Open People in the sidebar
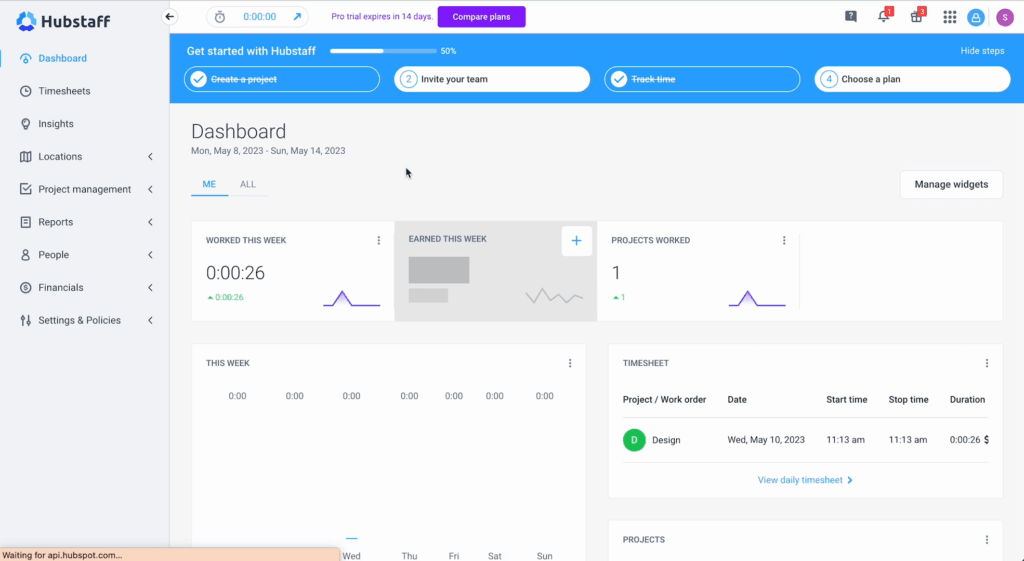Viewport: 1024px width, 561px height. (x=54, y=255)
